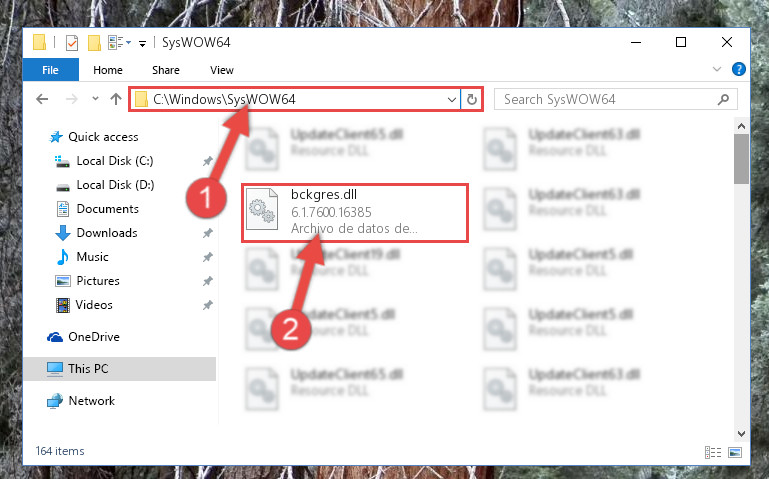This screenshot has height=479, width=769.
Task: Expand the address bar history dropdown
Action: 452,100
